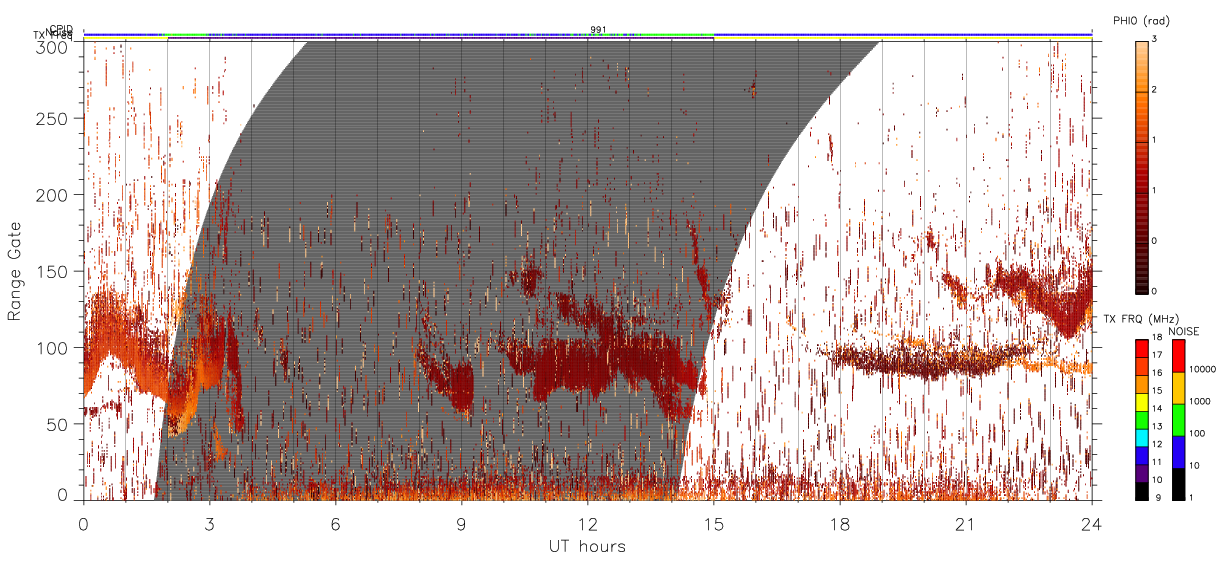Click the red swatch in TX FRQ legend
Screen dimensions: 1228x567
click(1142, 348)
